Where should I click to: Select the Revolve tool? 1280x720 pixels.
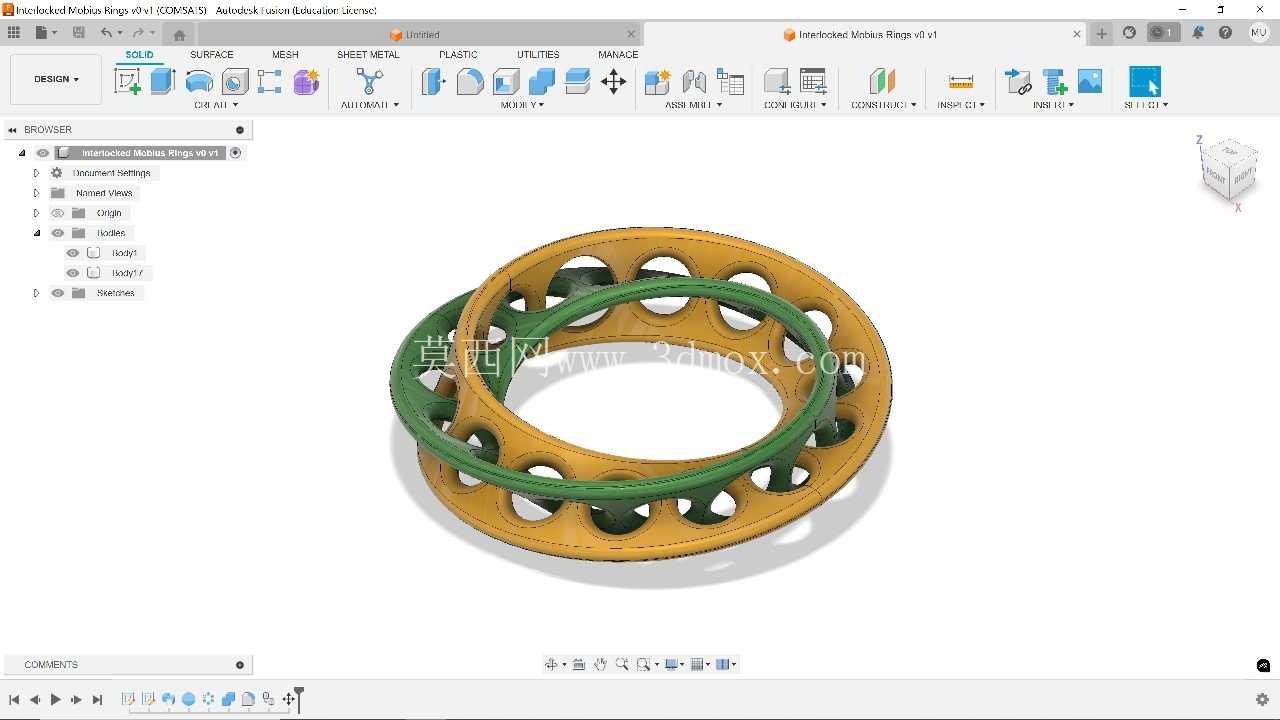[x=199, y=81]
